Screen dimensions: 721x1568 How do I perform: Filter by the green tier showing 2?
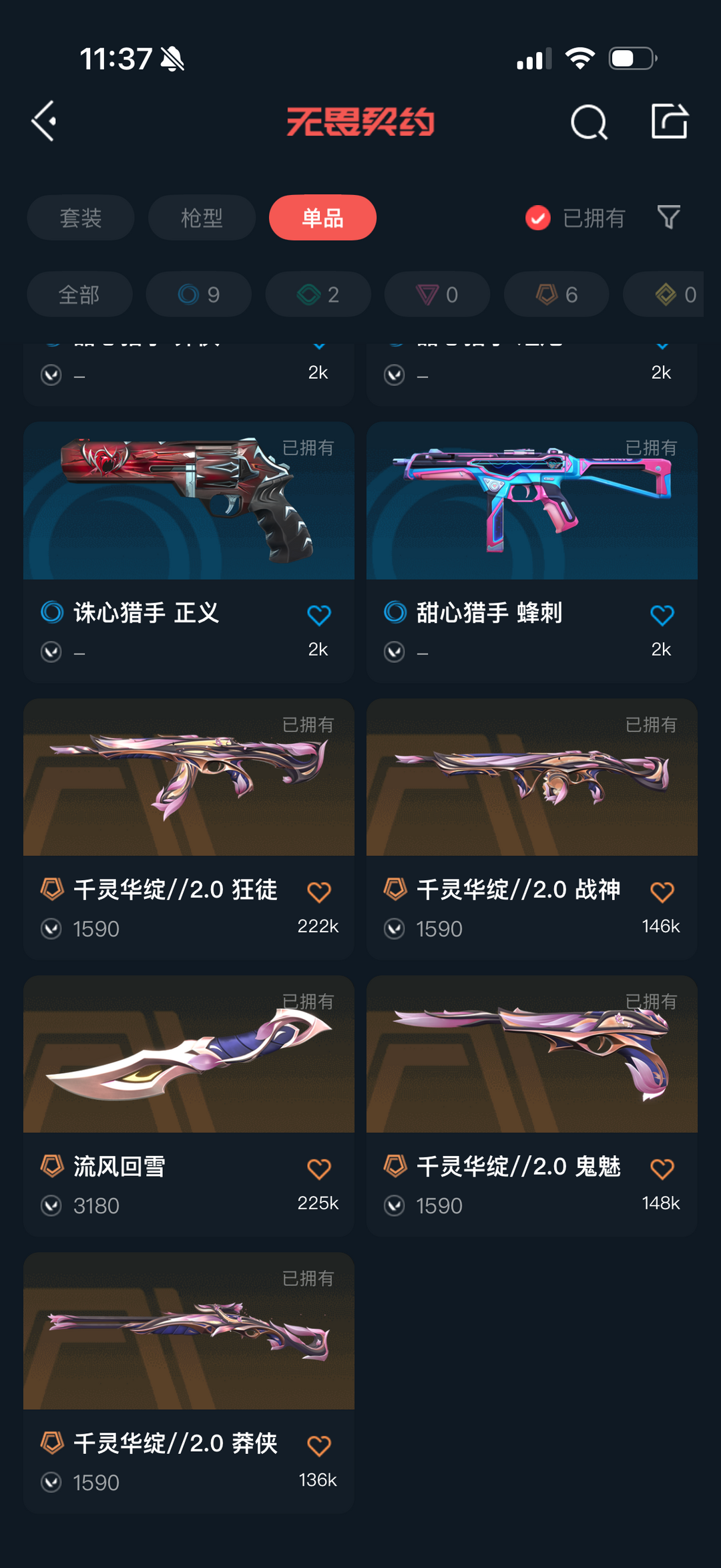pyautogui.click(x=318, y=295)
